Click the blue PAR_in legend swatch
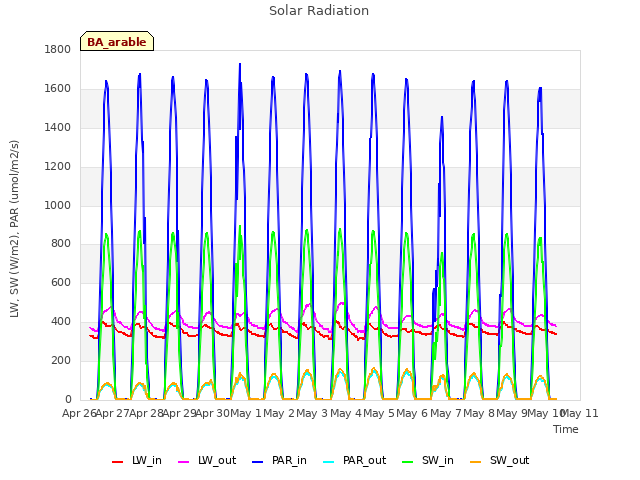640x480 pixels. pos(258,462)
